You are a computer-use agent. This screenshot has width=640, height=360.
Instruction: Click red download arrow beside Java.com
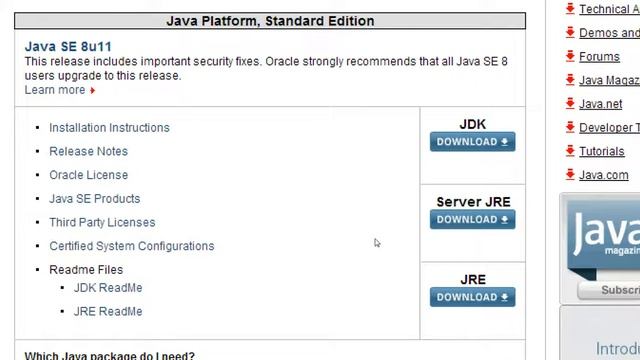click(x=570, y=174)
